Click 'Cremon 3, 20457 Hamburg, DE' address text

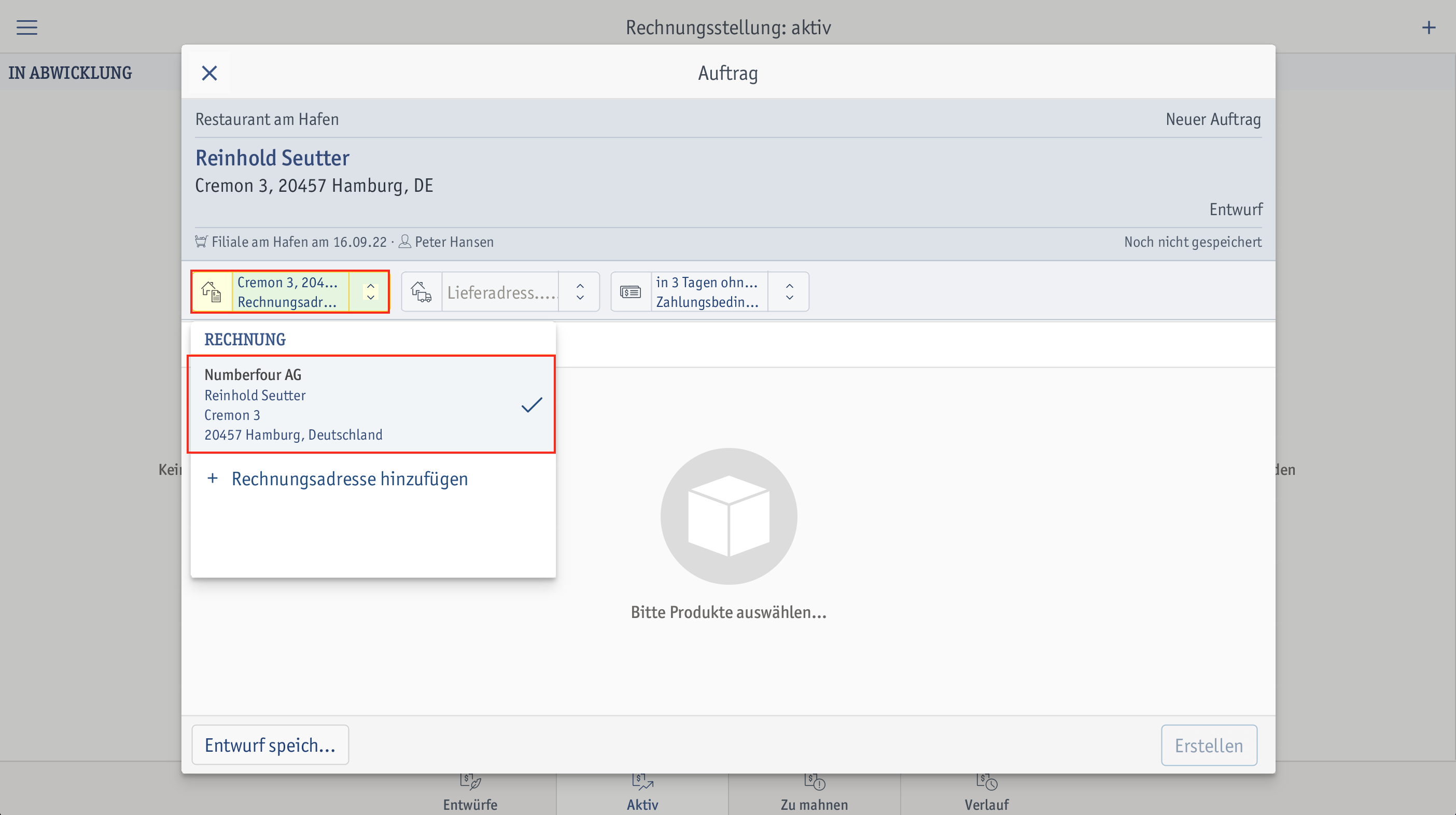[x=314, y=186]
